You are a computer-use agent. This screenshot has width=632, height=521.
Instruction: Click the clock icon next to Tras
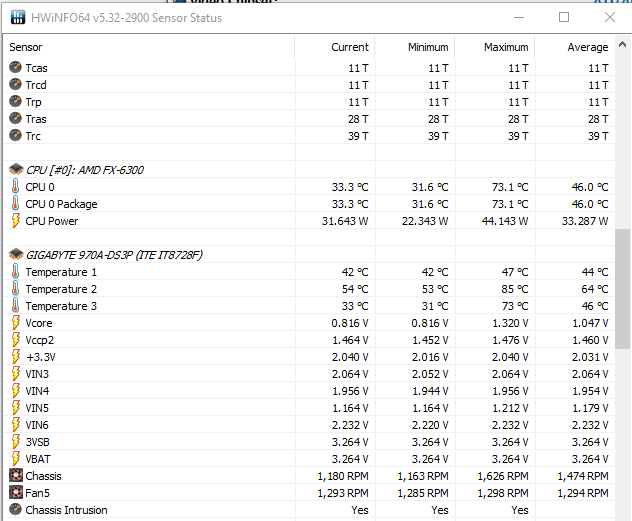(x=15, y=118)
